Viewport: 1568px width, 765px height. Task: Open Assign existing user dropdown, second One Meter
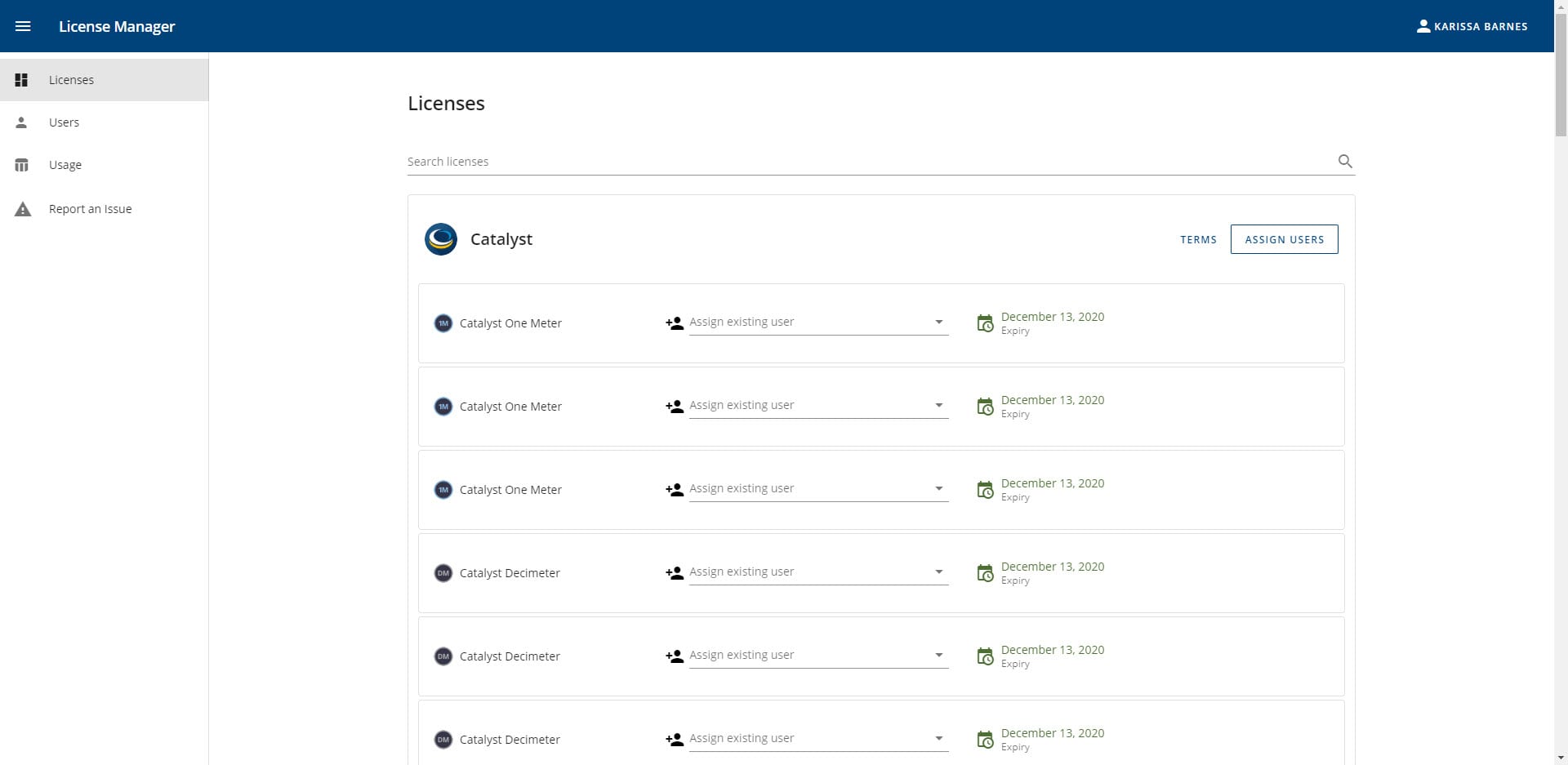818,405
